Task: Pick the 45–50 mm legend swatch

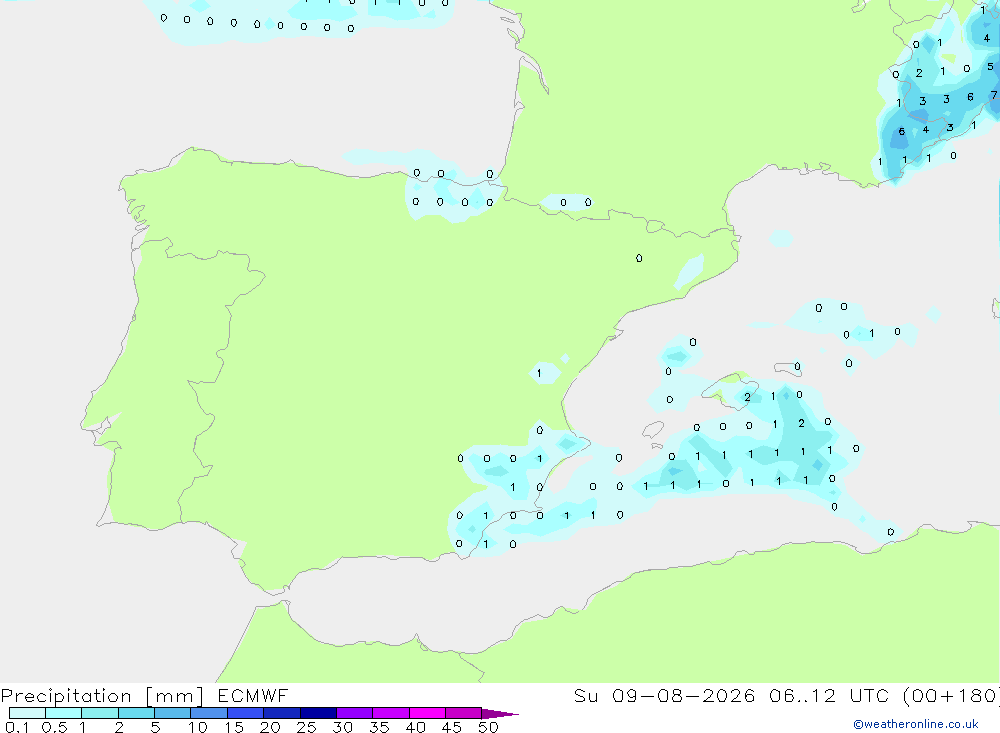Action: tap(463, 713)
